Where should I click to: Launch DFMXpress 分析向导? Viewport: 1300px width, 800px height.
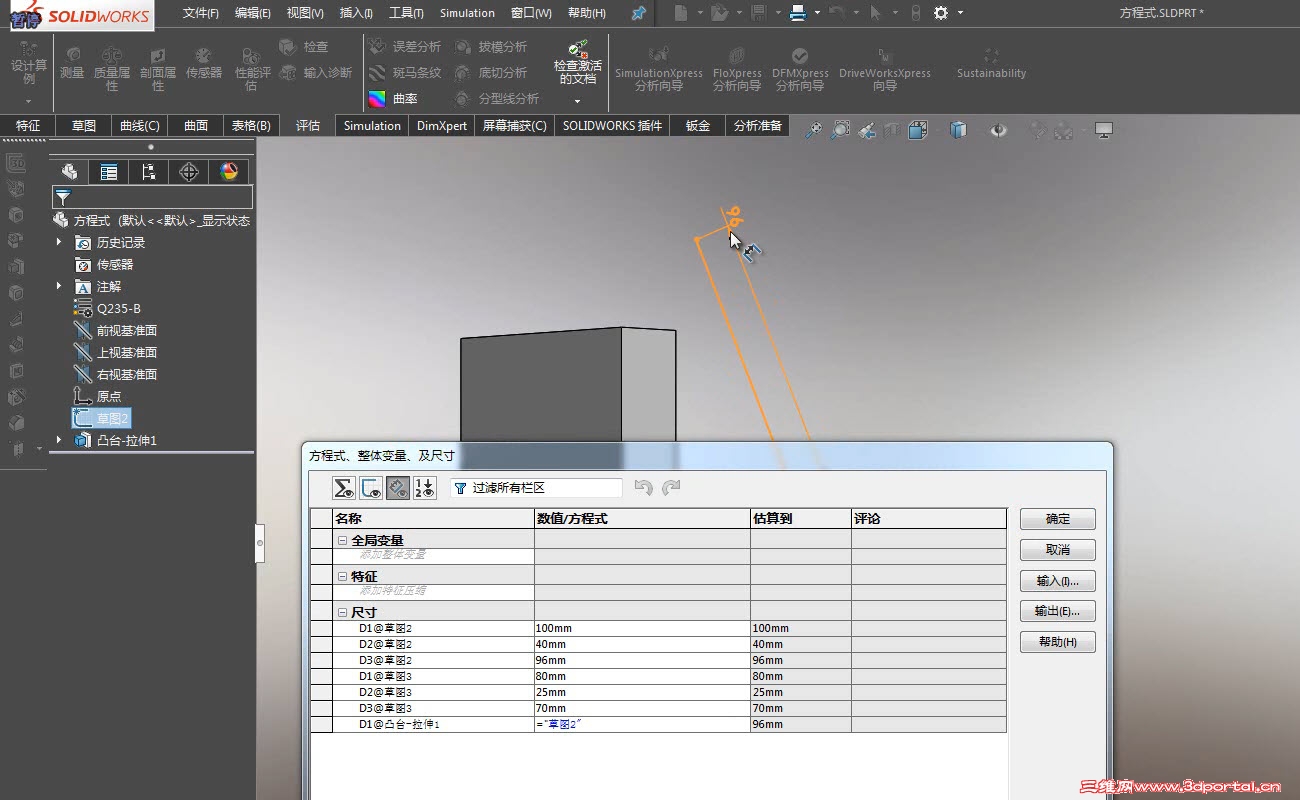[x=800, y=68]
